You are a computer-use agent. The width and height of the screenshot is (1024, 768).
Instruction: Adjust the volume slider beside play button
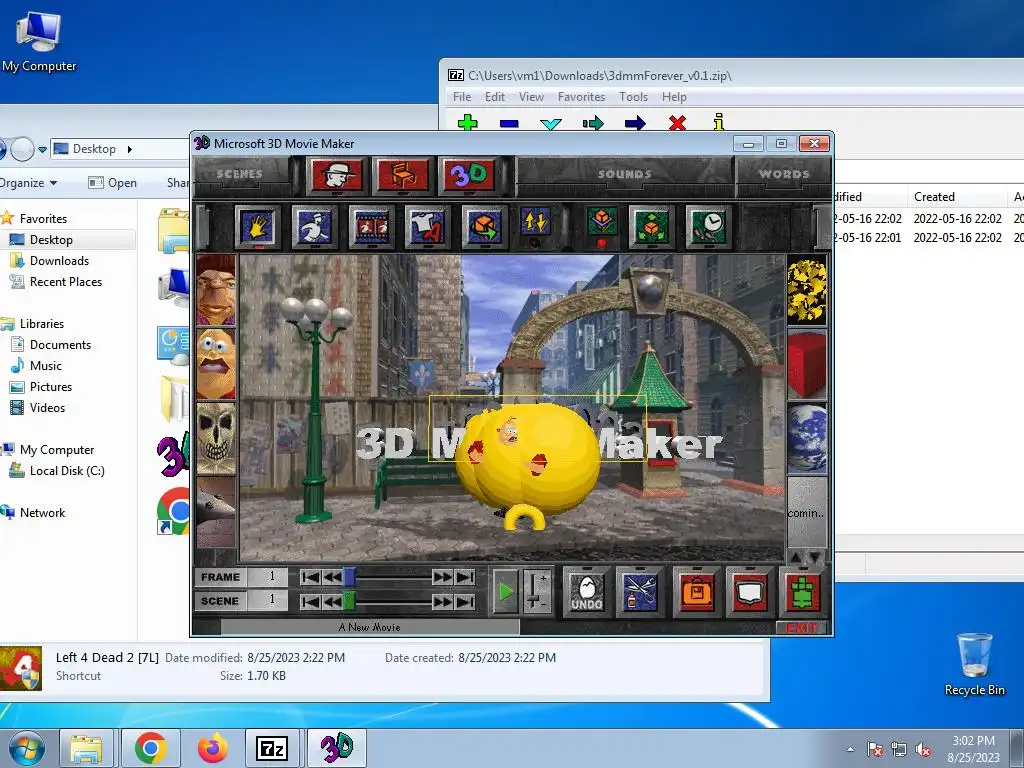click(536, 592)
